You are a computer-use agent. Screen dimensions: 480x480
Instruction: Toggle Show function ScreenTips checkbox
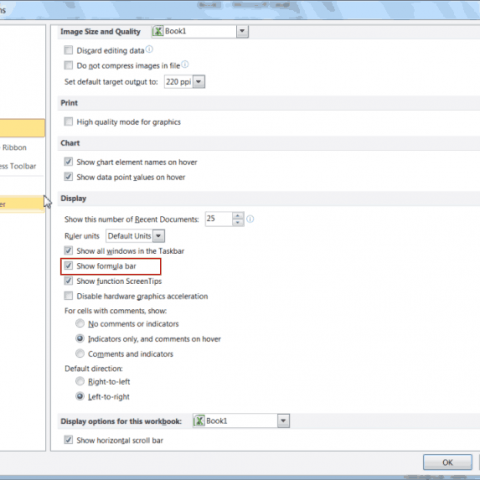(68, 281)
